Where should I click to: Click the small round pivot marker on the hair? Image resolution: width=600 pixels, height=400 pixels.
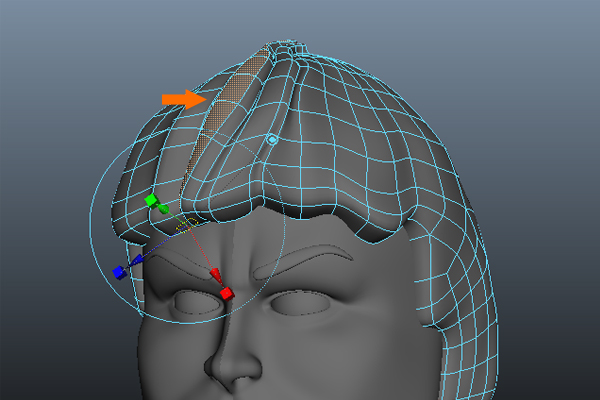272,140
